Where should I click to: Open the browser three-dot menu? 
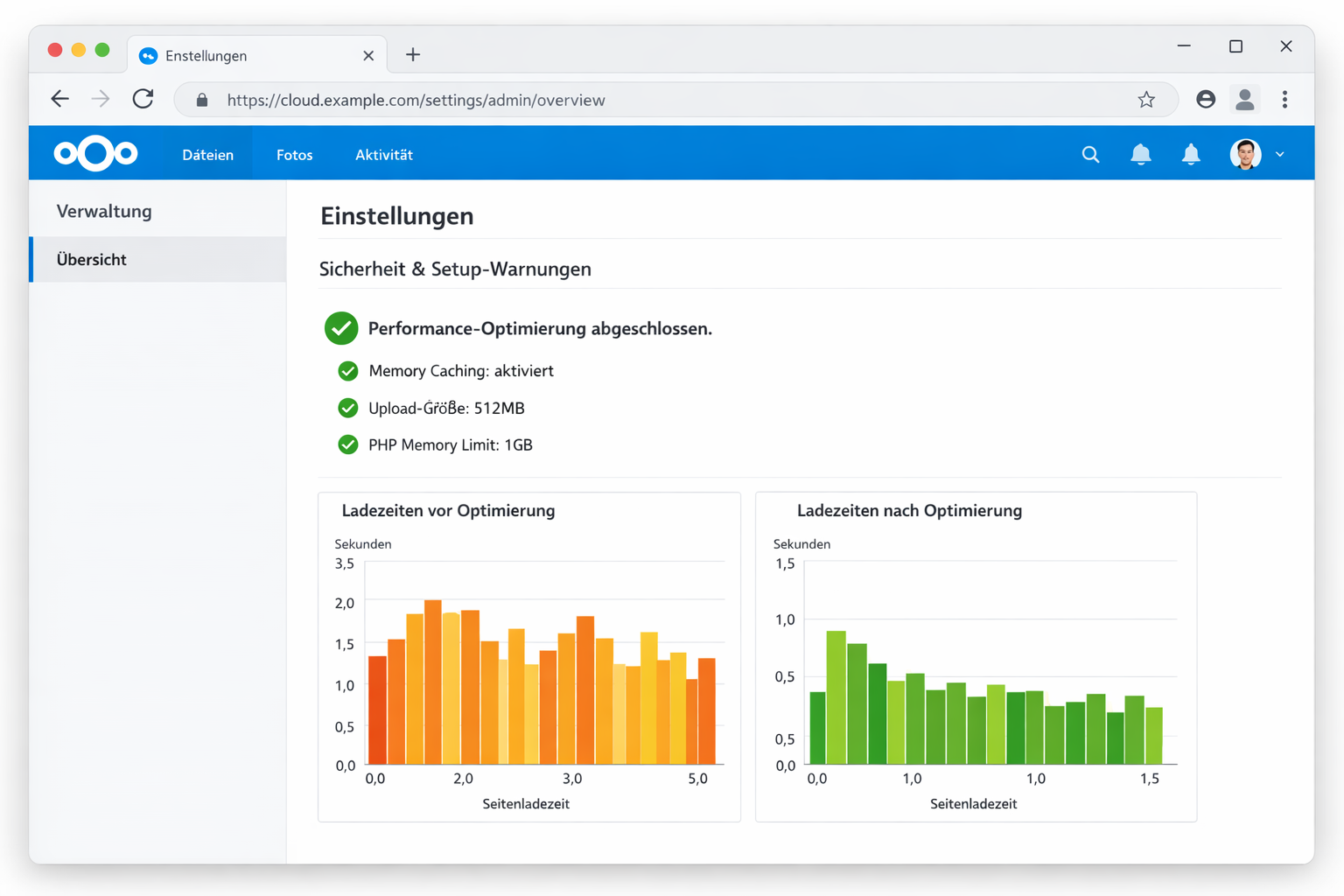pyautogui.click(x=1285, y=99)
